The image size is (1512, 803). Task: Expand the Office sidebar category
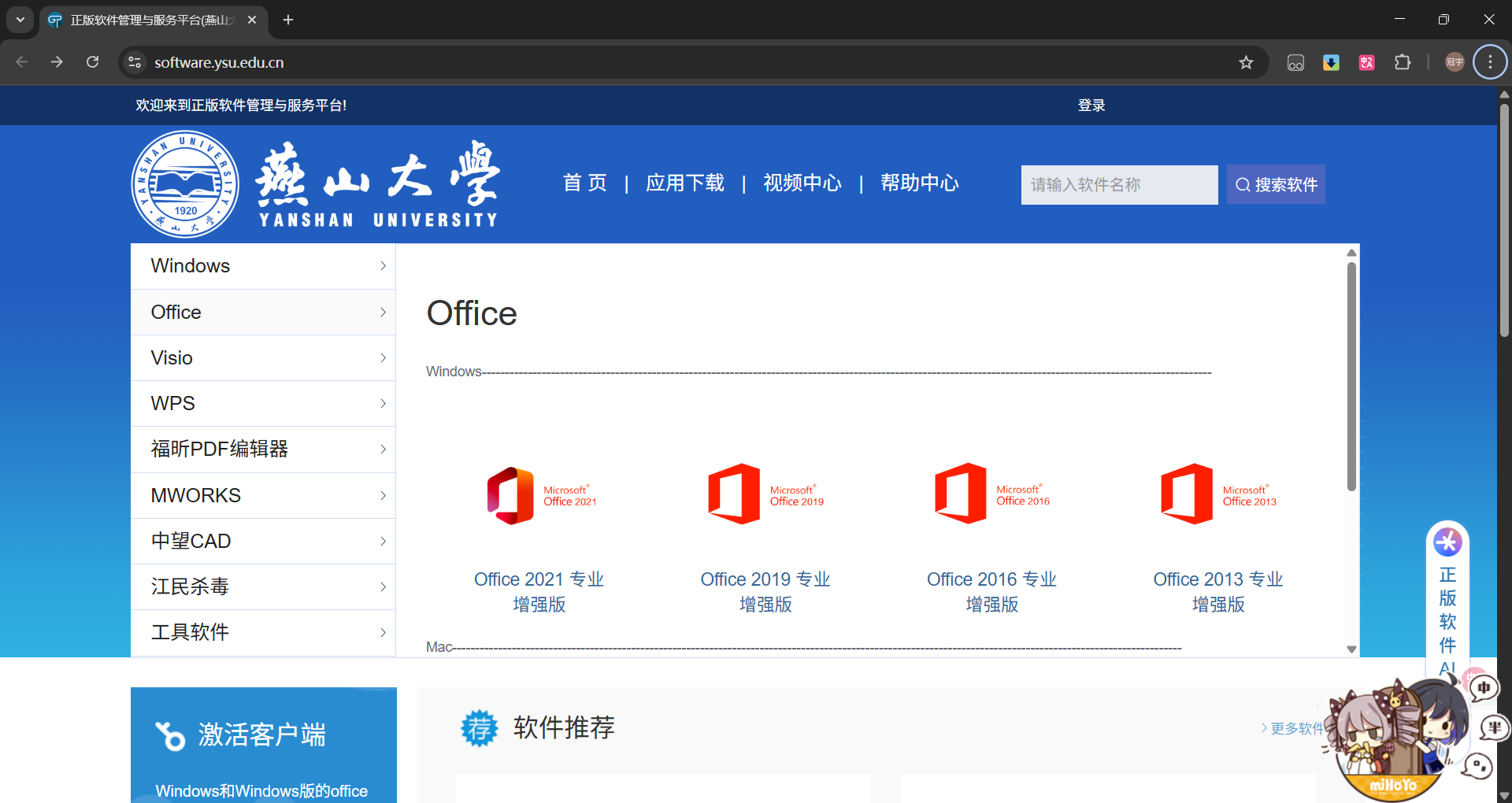coord(263,312)
